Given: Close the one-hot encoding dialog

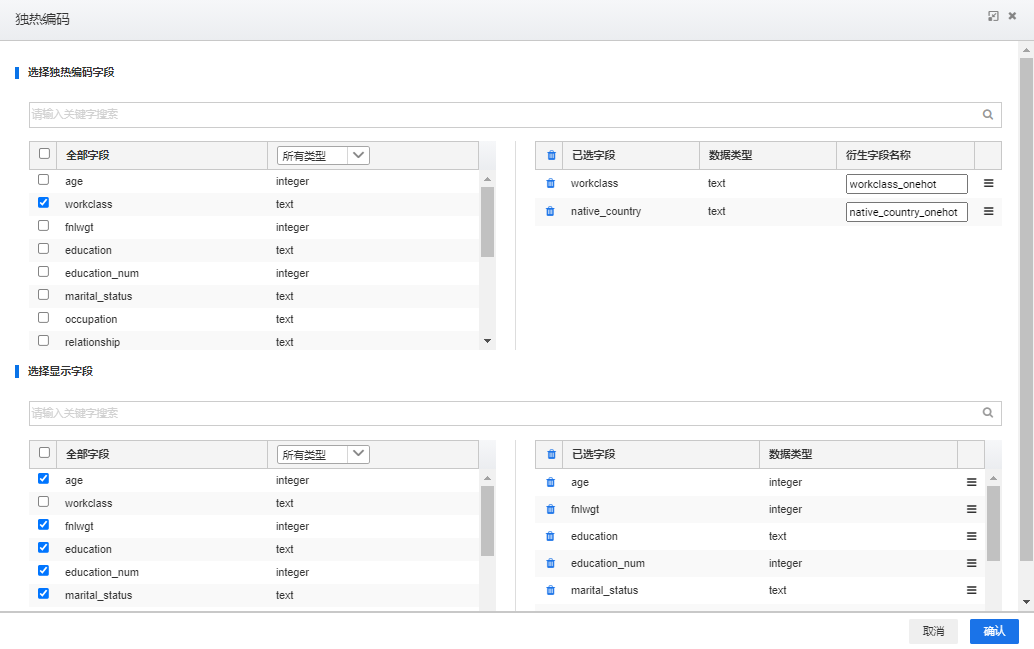Looking at the screenshot, I should pyautogui.click(x=1012, y=16).
